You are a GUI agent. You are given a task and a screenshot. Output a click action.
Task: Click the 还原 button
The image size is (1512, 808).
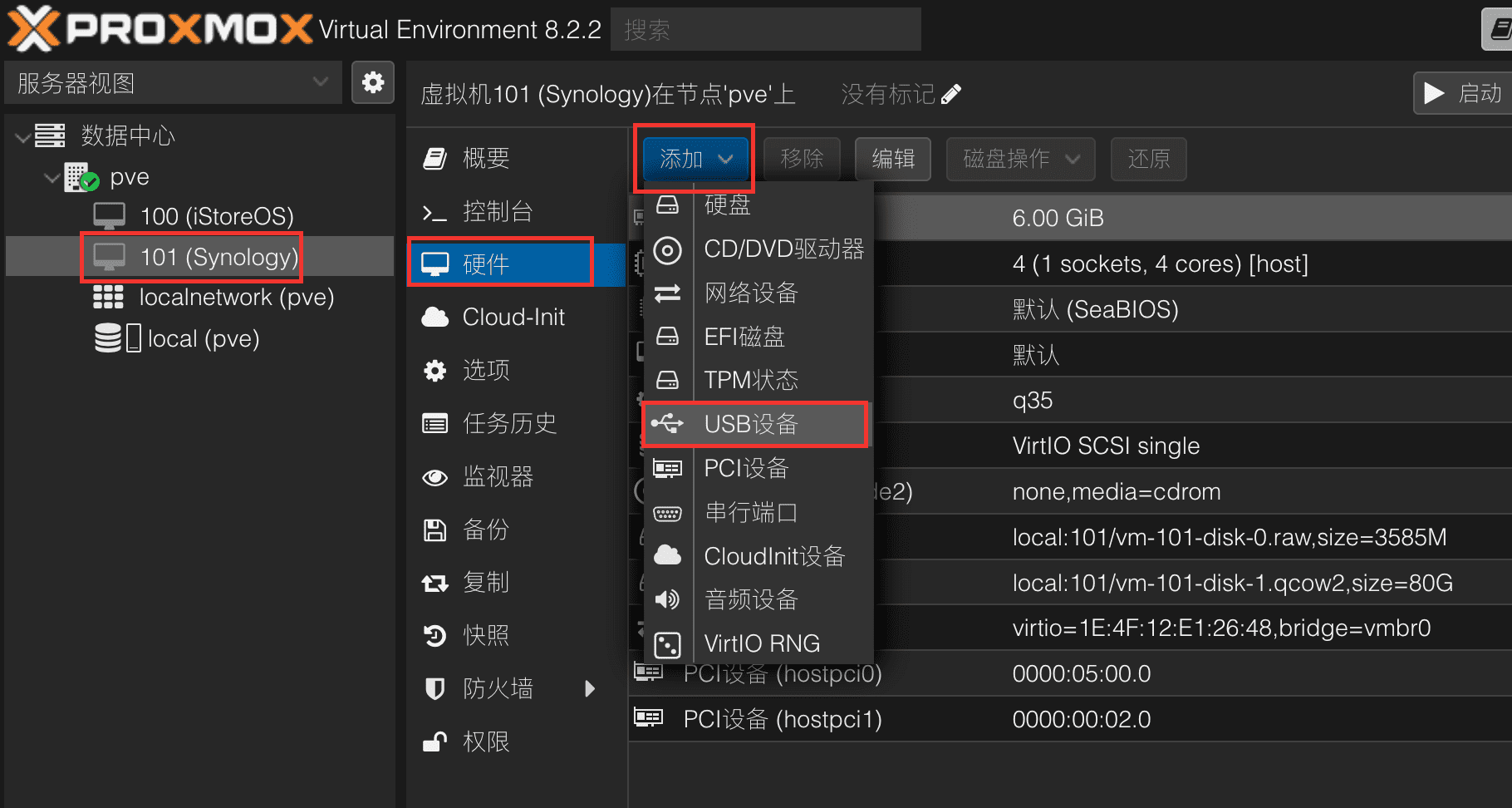tap(1148, 158)
